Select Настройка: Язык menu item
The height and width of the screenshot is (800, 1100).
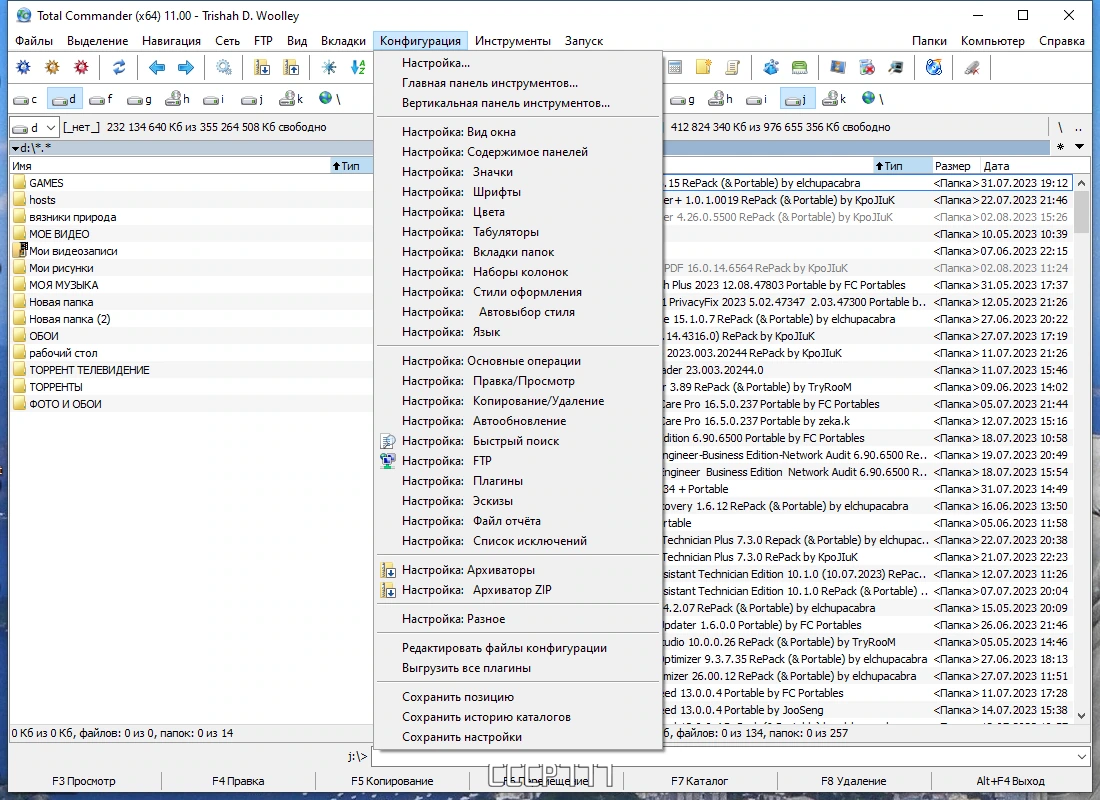click(x=518, y=332)
